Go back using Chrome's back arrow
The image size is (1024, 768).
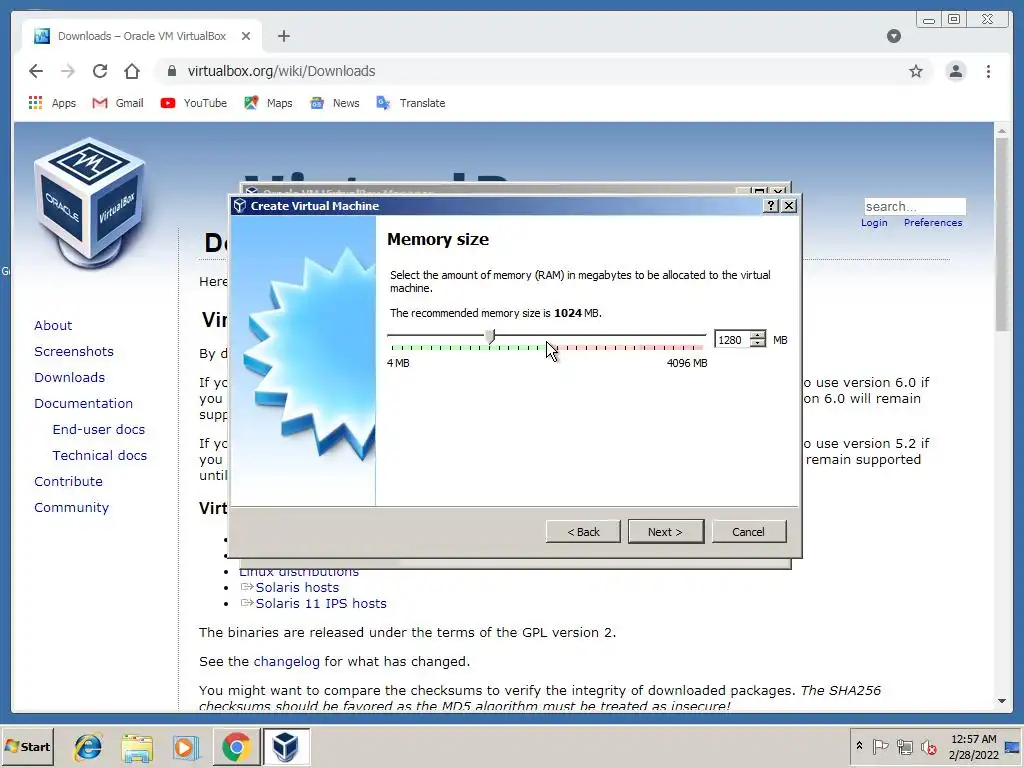[36, 71]
